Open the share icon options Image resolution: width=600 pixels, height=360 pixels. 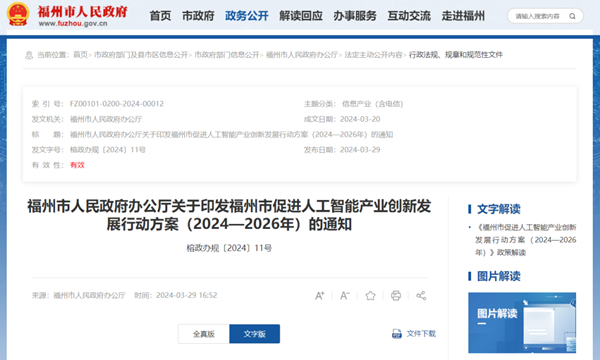[421, 296]
